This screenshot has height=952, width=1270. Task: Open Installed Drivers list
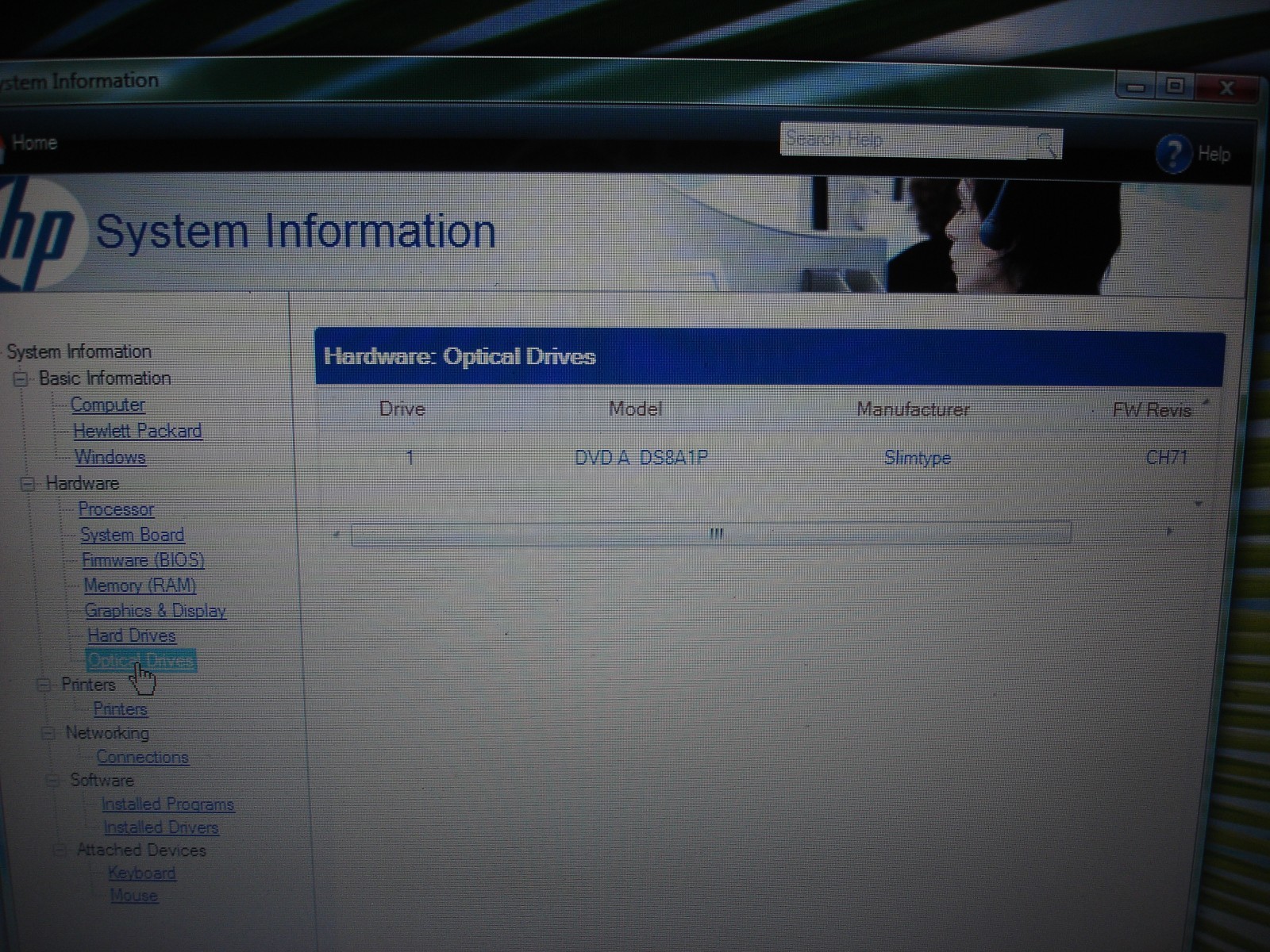161,827
